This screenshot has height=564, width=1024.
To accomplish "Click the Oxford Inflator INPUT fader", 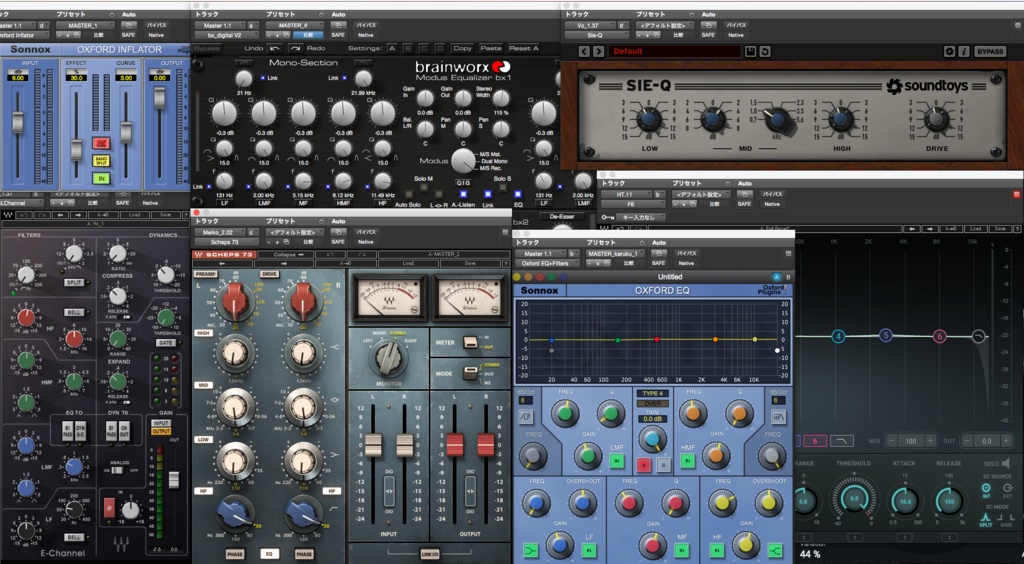I will pos(18,122).
